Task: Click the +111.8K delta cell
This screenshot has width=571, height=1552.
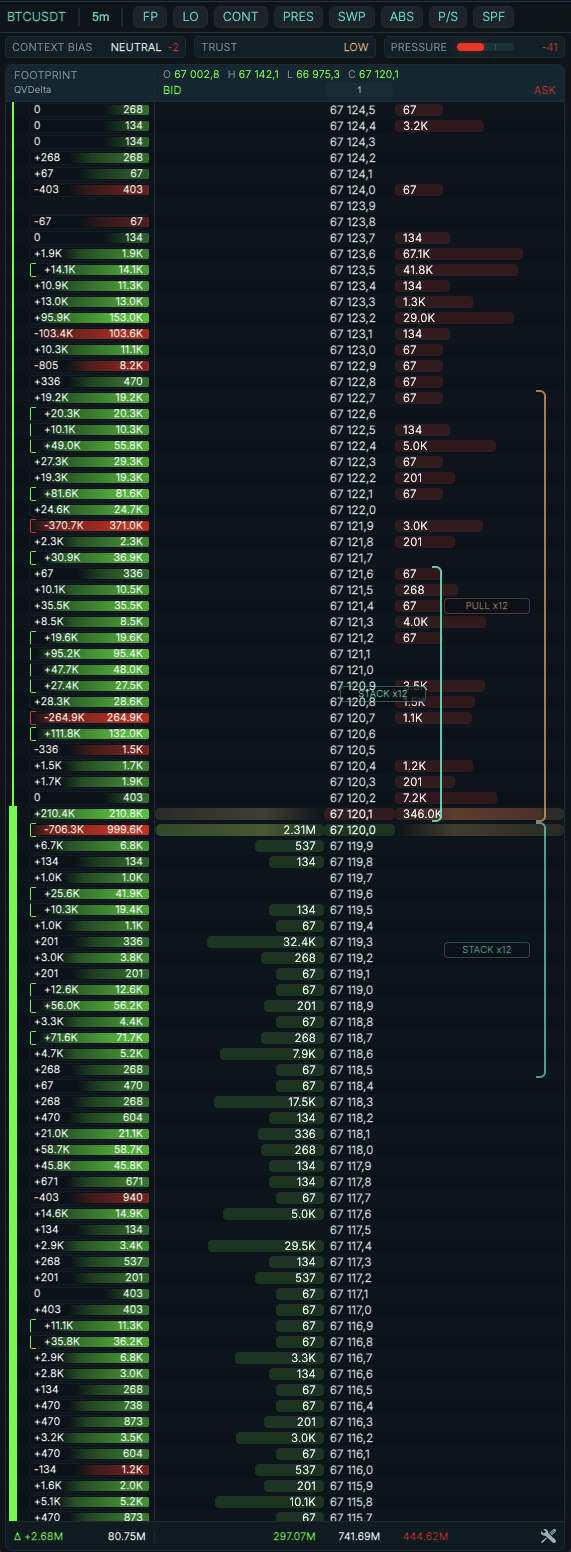Action: 64,734
